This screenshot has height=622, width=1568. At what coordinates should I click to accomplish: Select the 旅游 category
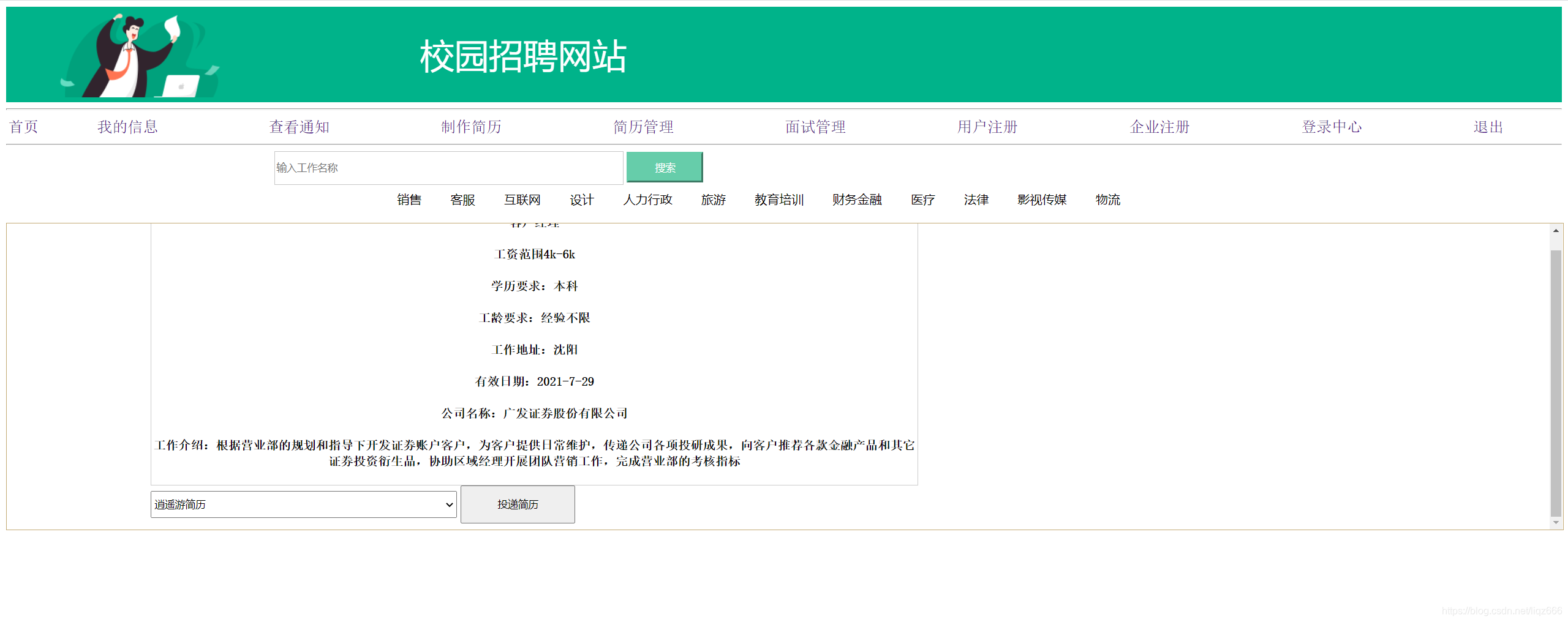coord(714,200)
